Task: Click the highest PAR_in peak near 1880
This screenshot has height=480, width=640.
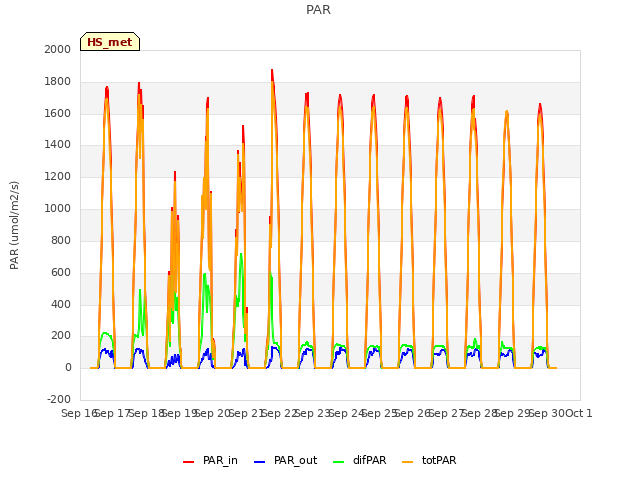Action: click(272, 71)
